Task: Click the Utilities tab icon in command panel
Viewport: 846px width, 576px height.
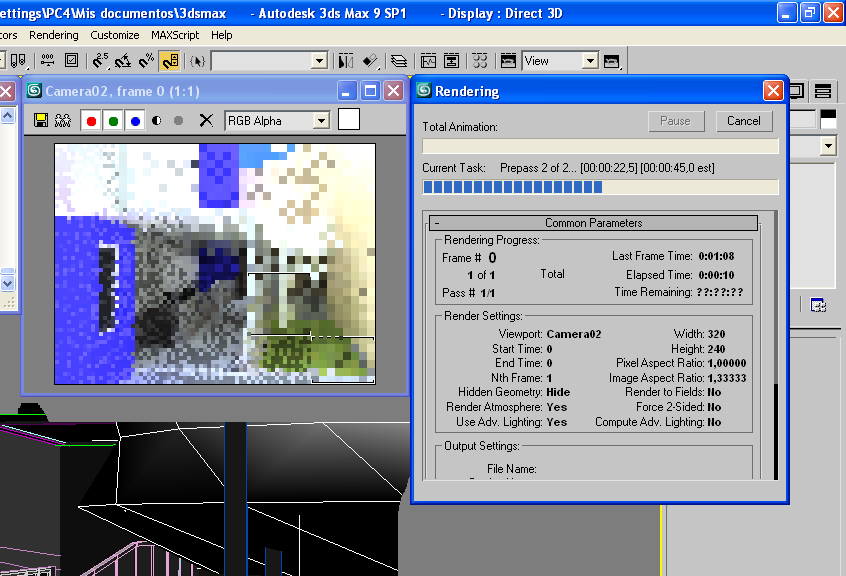Action: (822, 91)
